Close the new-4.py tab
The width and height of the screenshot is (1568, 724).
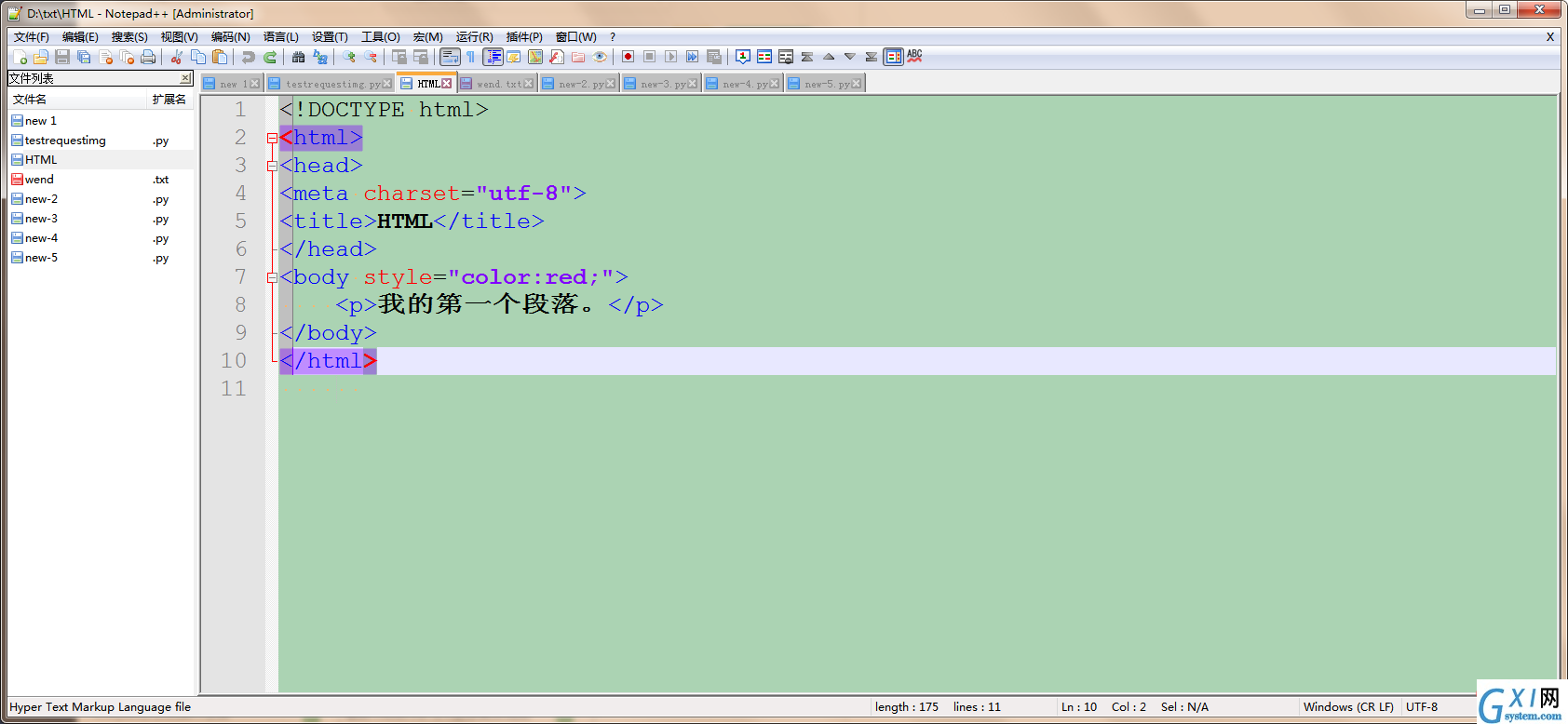pyautogui.click(x=775, y=84)
